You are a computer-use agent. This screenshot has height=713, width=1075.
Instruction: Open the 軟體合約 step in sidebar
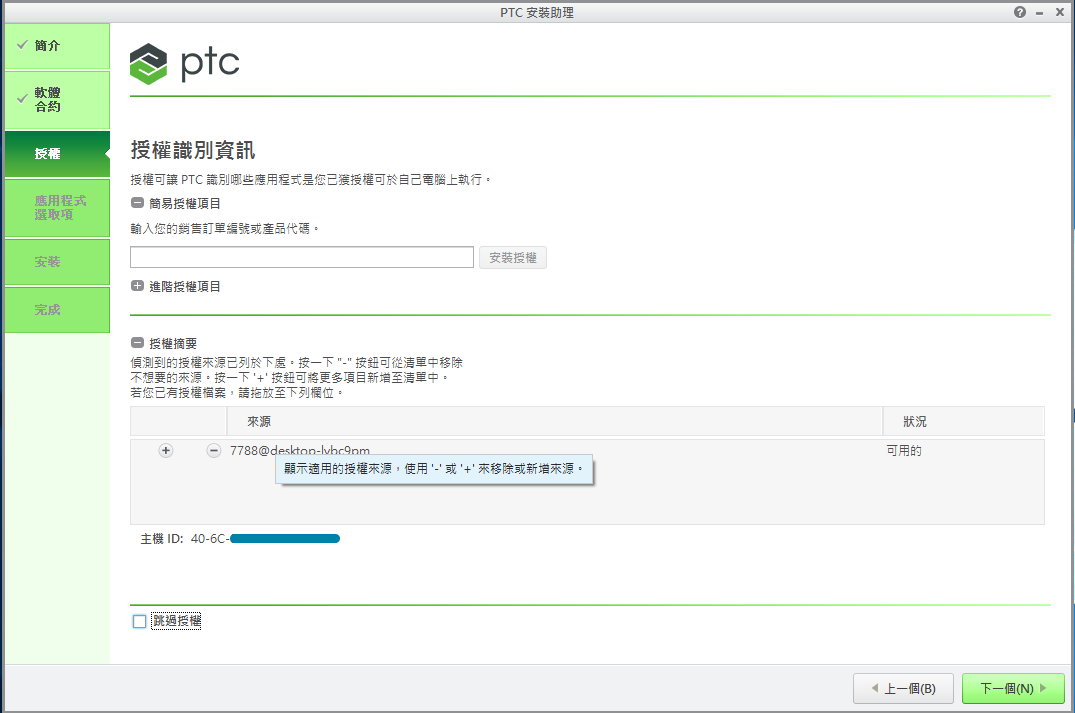[x=56, y=100]
